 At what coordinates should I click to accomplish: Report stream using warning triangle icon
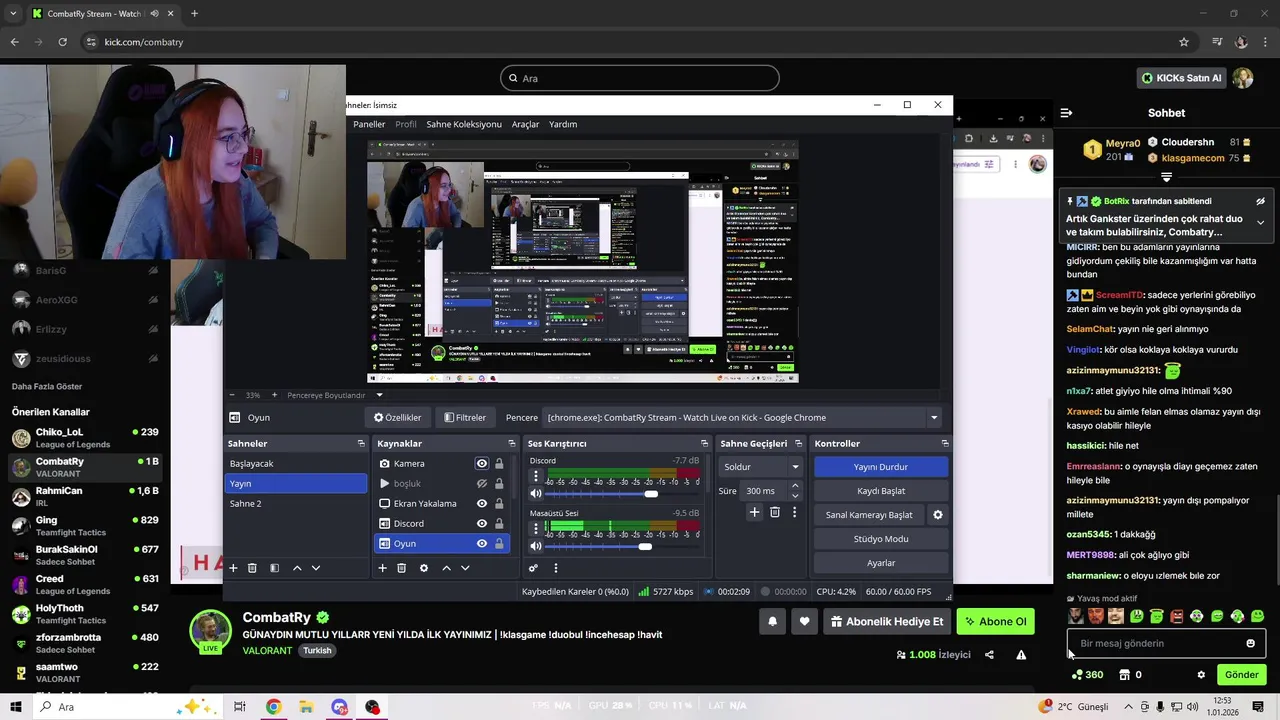(x=1021, y=655)
